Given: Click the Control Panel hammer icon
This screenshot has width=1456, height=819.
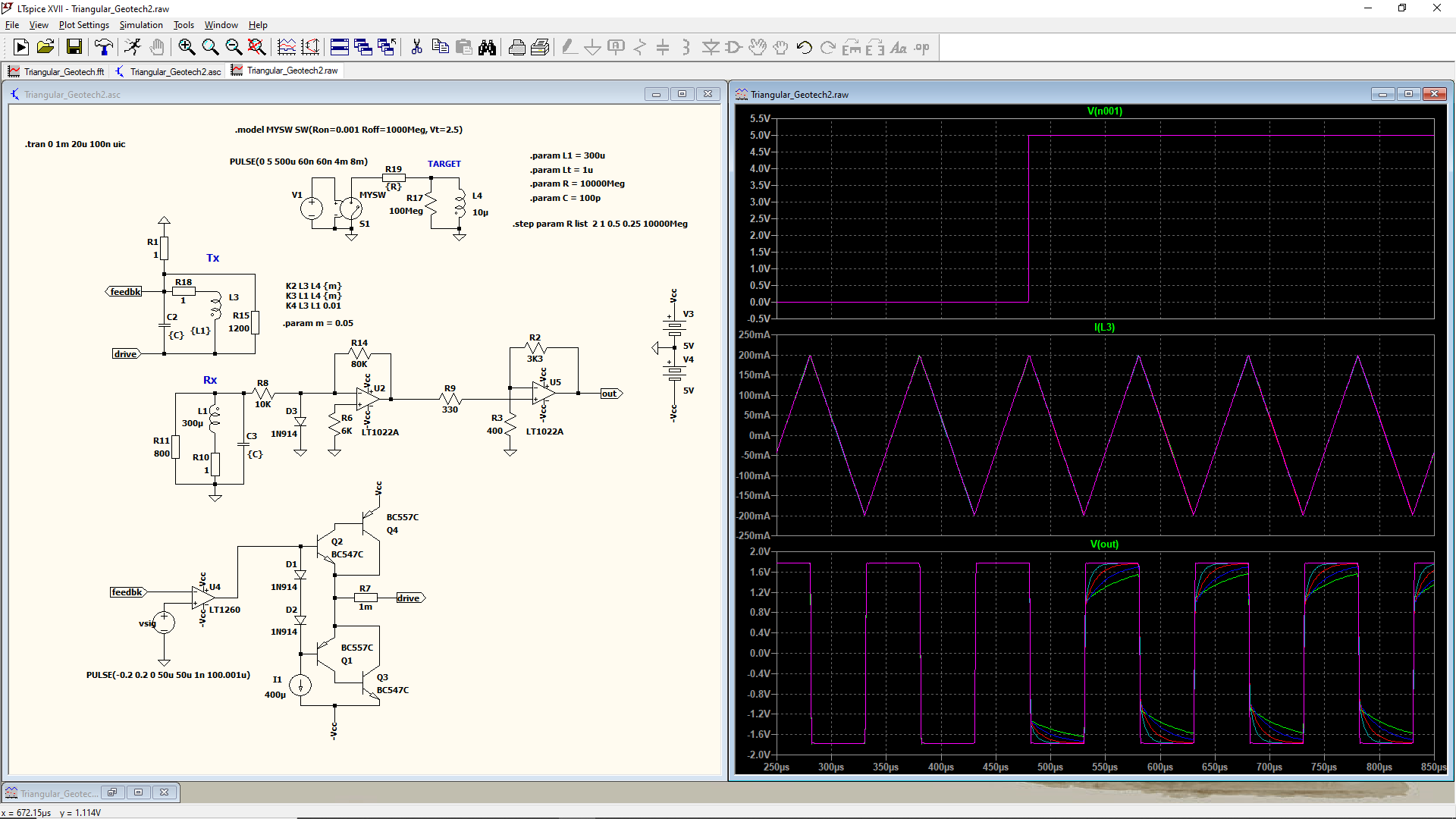Looking at the screenshot, I should 103,48.
